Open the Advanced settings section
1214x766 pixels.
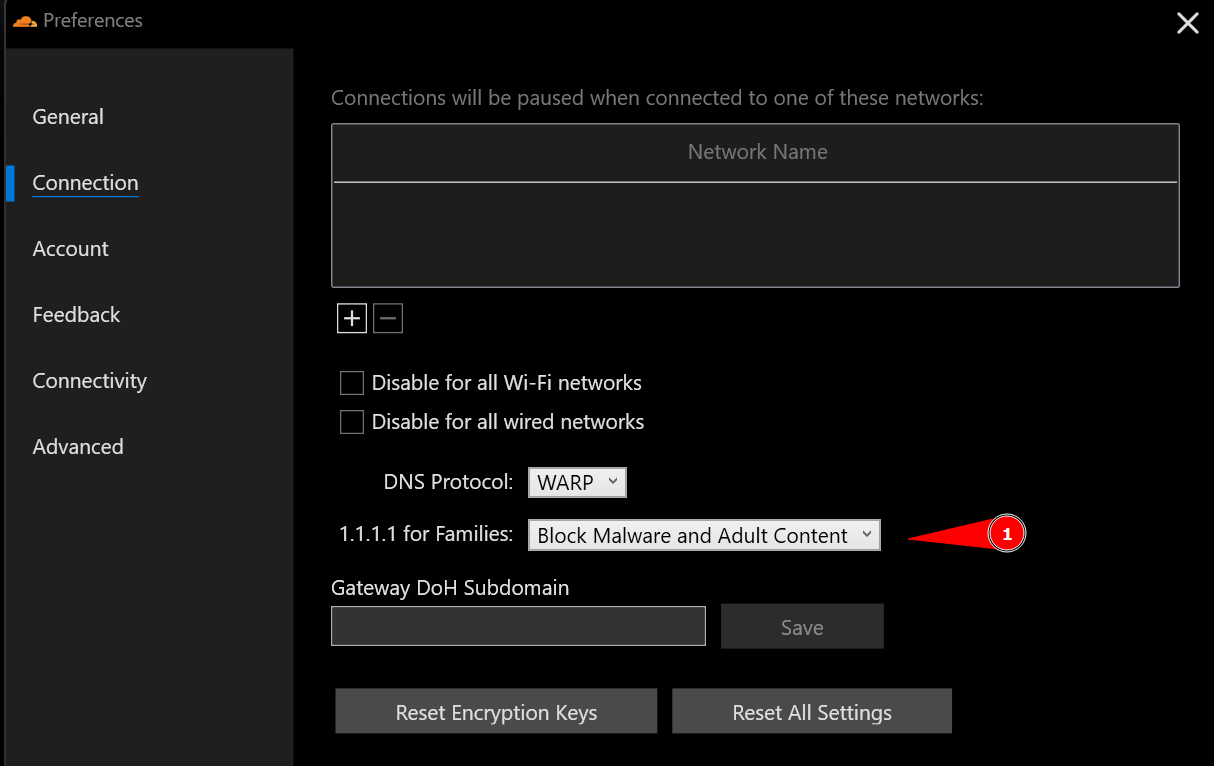[77, 446]
